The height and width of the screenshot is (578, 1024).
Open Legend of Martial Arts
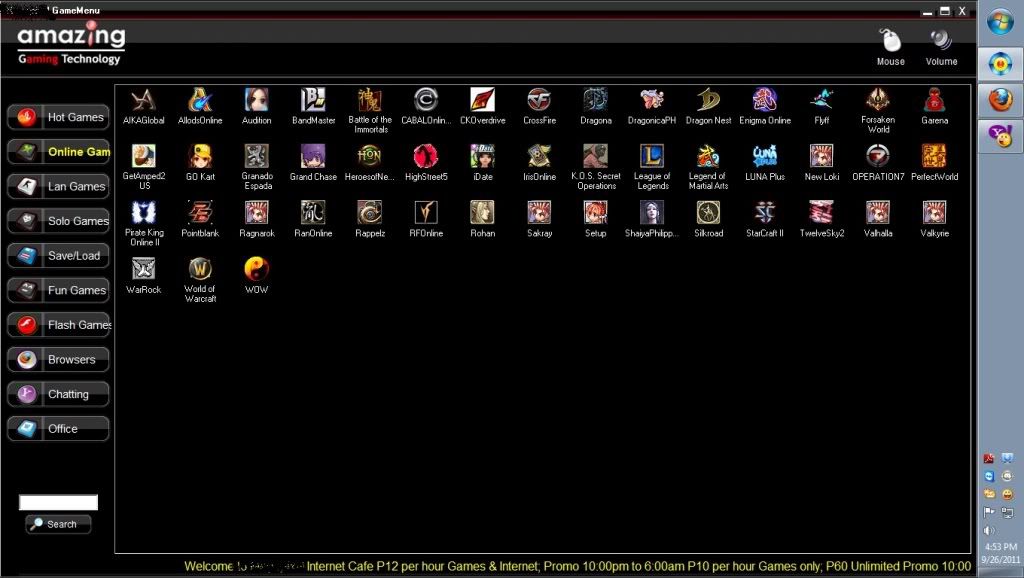pos(708,157)
